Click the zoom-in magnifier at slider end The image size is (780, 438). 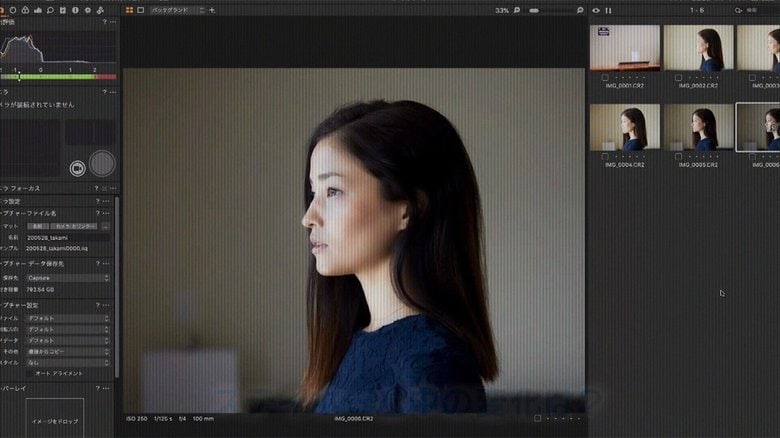tap(580, 10)
